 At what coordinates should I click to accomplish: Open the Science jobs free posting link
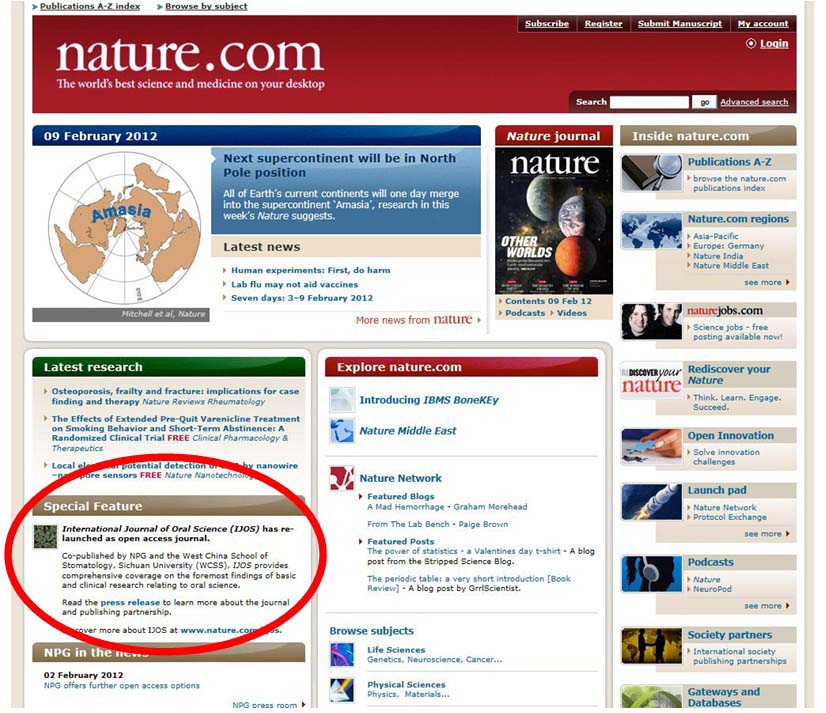pyautogui.click(x=738, y=332)
